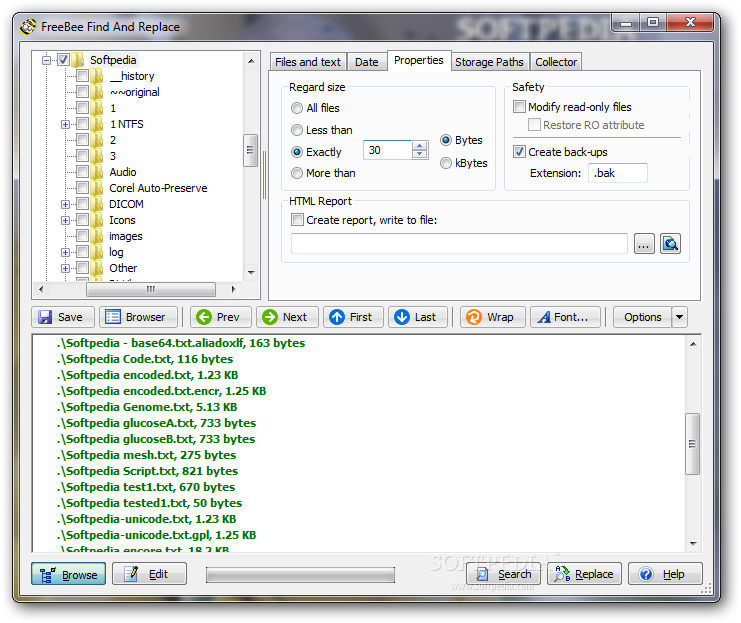This screenshot has width=741, height=623.
Task: Increase the size value with spinner up
Action: coord(419,146)
